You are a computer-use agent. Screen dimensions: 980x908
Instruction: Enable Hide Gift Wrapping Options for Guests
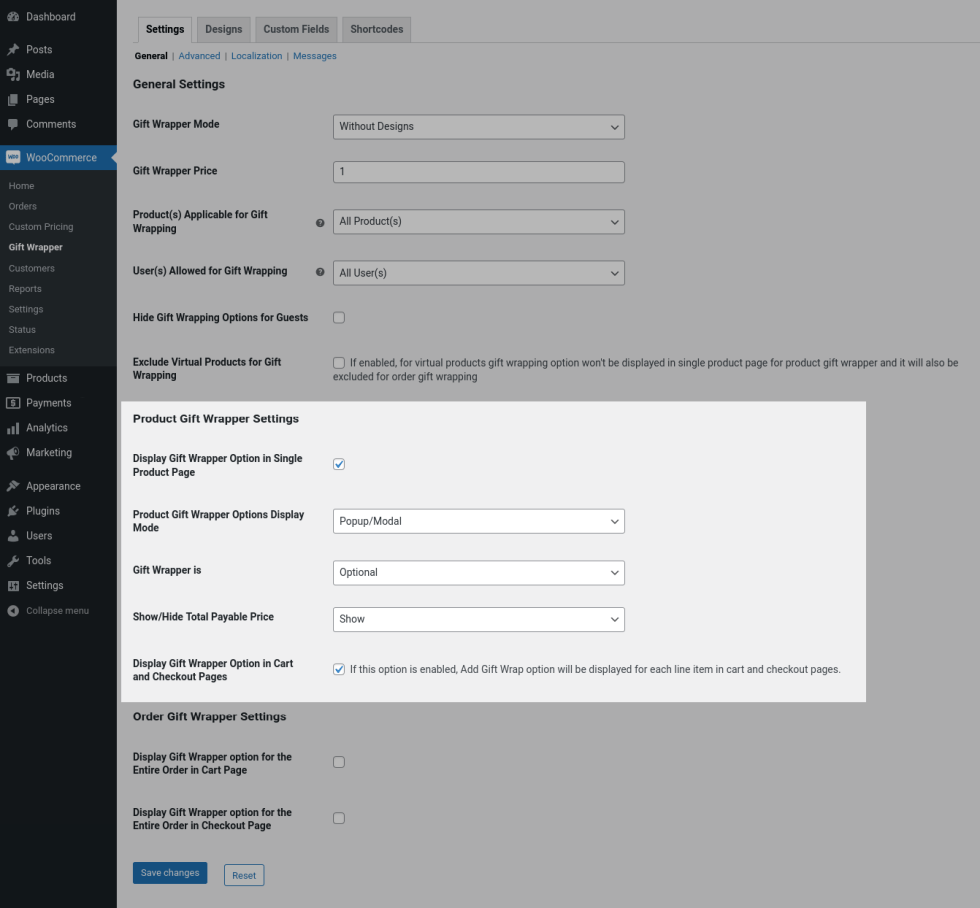pyautogui.click(x=339, y=318)
